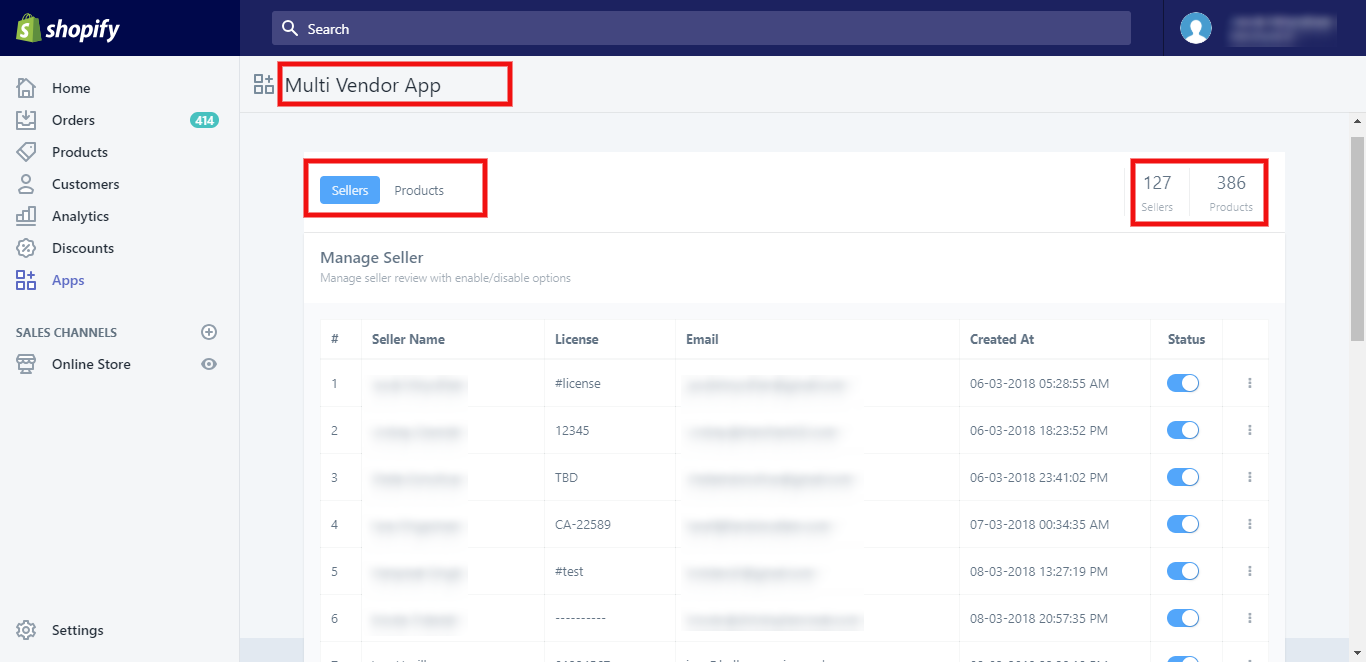1366x662 pixels.
Task: View online store via eye icon
Action: (209, 364)
